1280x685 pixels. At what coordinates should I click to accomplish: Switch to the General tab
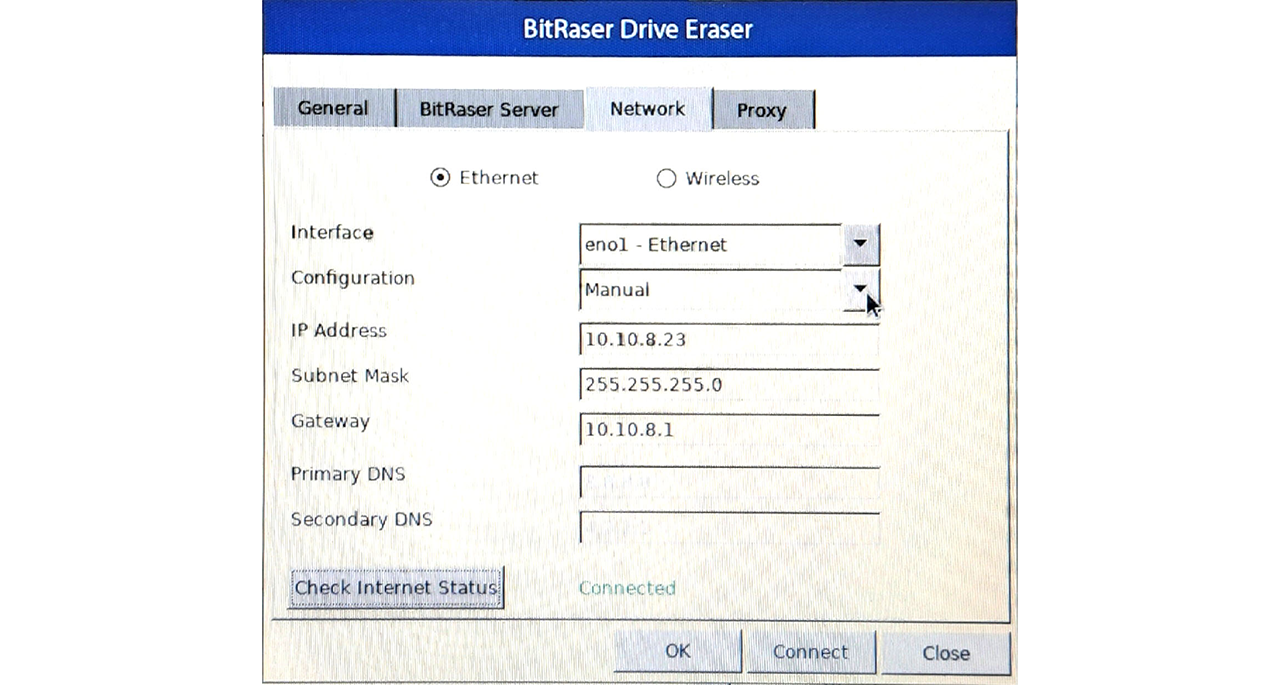pos(333,108)
